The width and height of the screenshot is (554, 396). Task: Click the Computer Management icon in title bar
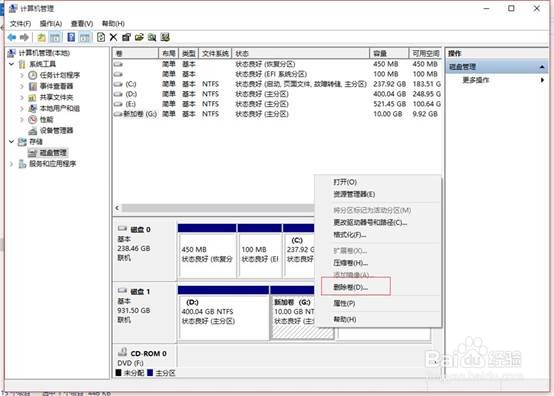tap(13, 8)
